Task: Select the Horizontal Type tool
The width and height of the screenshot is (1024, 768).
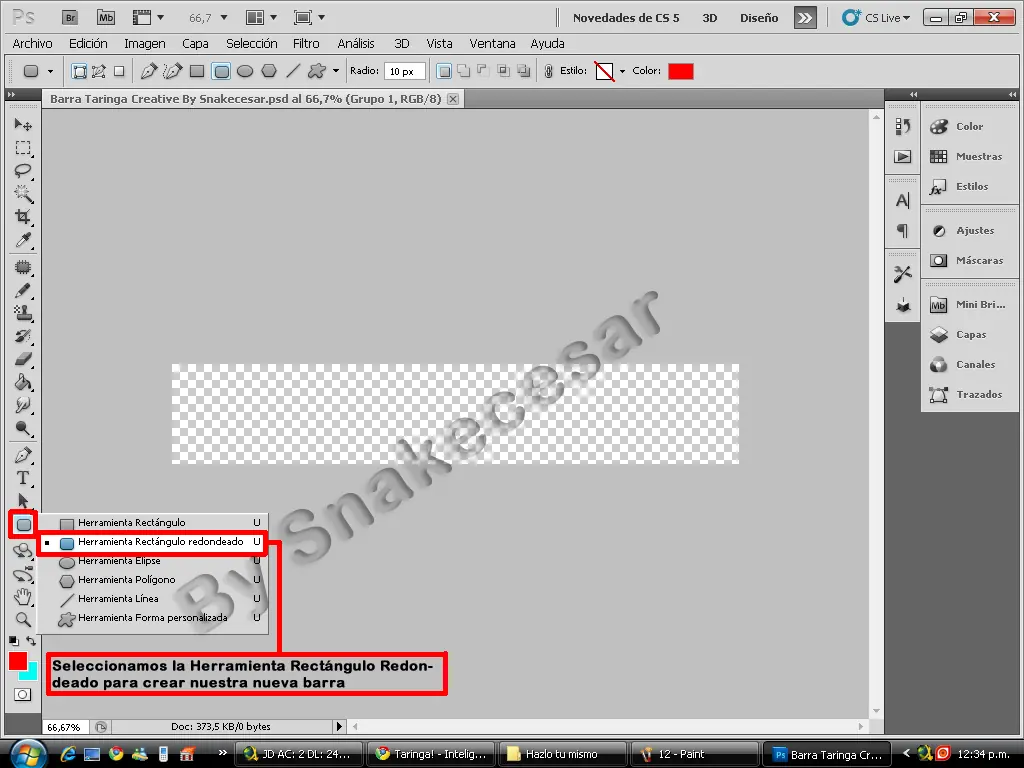Action: tap(23, 478)
